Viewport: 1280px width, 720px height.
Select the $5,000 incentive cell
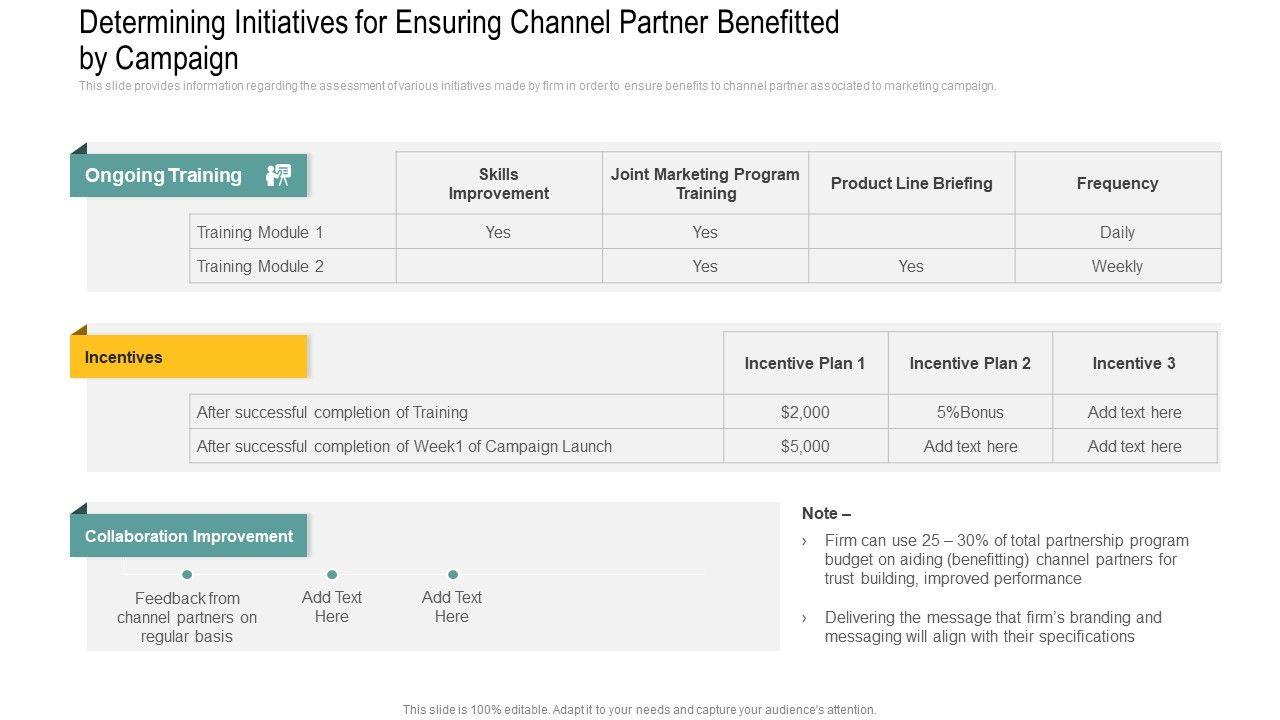click(805, 446)
